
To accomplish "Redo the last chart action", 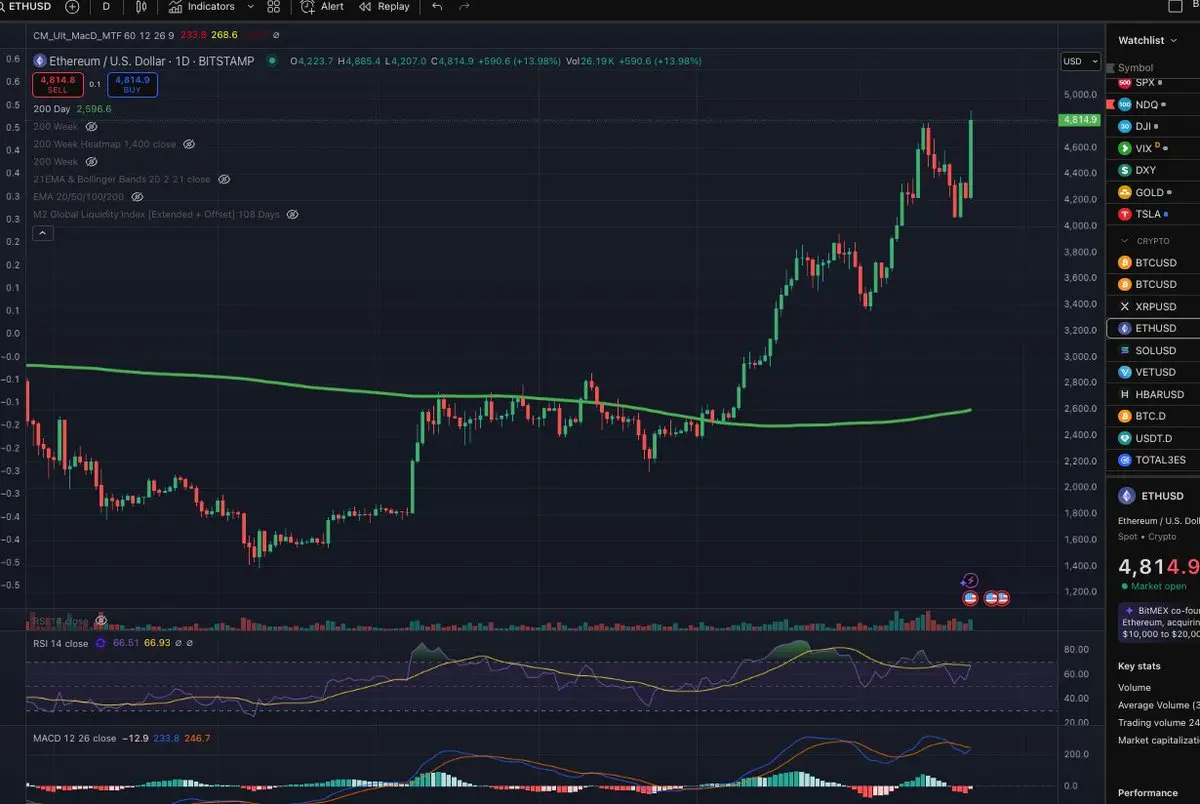I will coord(464,6).
